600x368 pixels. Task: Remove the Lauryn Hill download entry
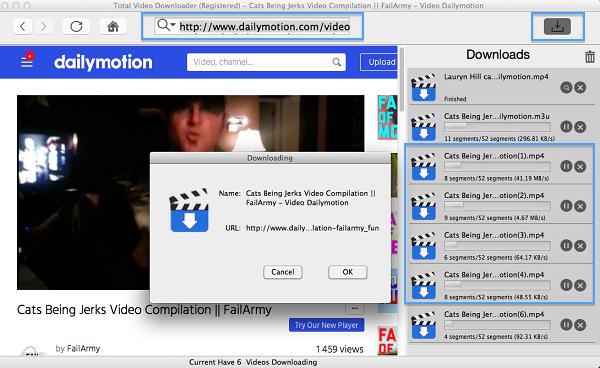pyautogui.click(x=580, y=88)
